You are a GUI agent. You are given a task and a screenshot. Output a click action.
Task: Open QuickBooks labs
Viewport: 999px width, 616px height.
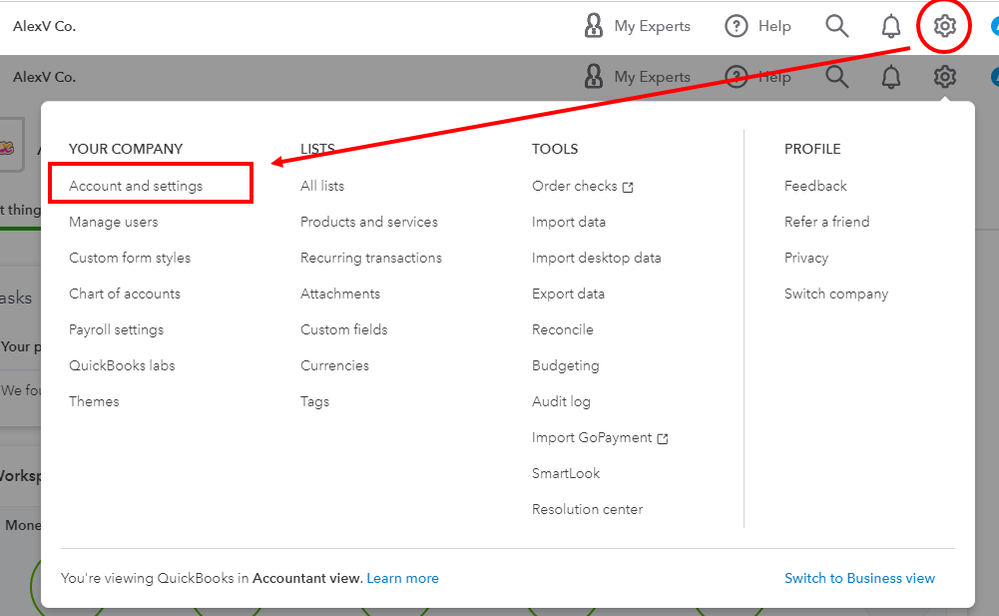point(122,366)
